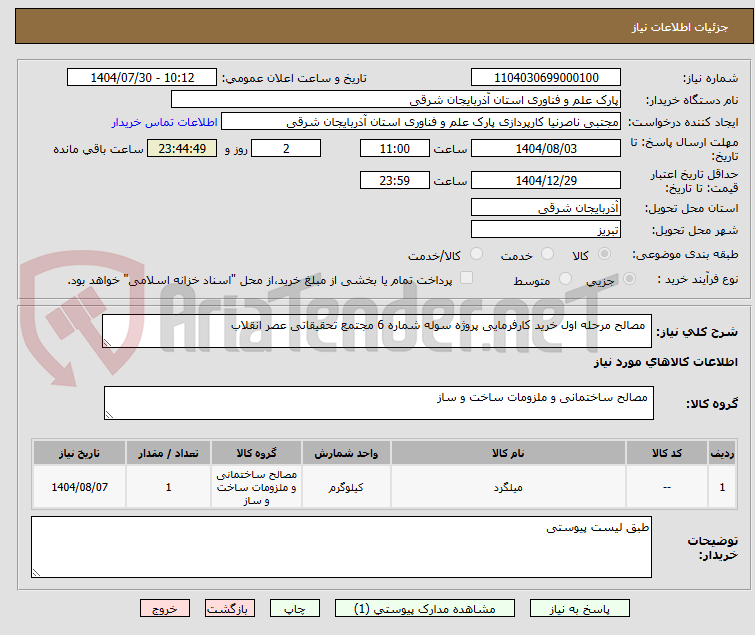
Task: Click the اطلاعات کالاهای مورد نیاز heading
Action: [665, 362]
